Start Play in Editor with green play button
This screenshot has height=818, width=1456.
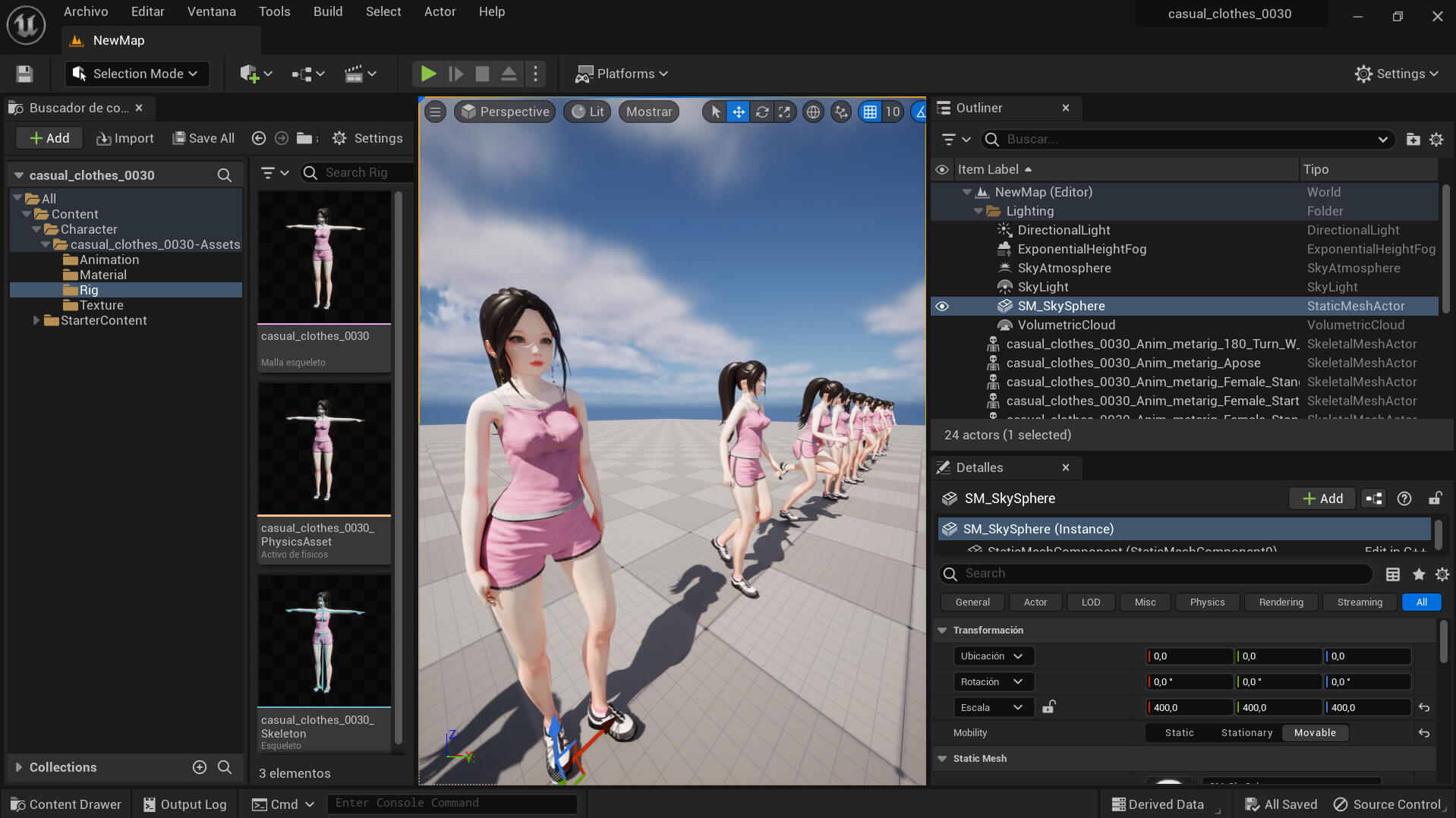tap(428, 74)
